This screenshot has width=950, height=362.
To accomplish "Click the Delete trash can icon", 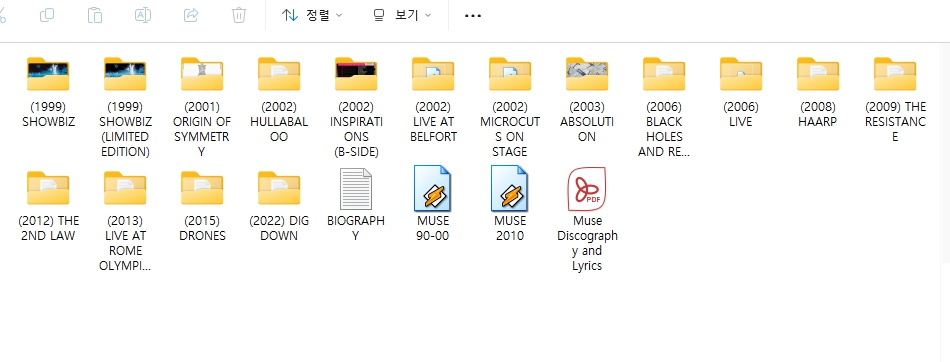I will [239, 15].
